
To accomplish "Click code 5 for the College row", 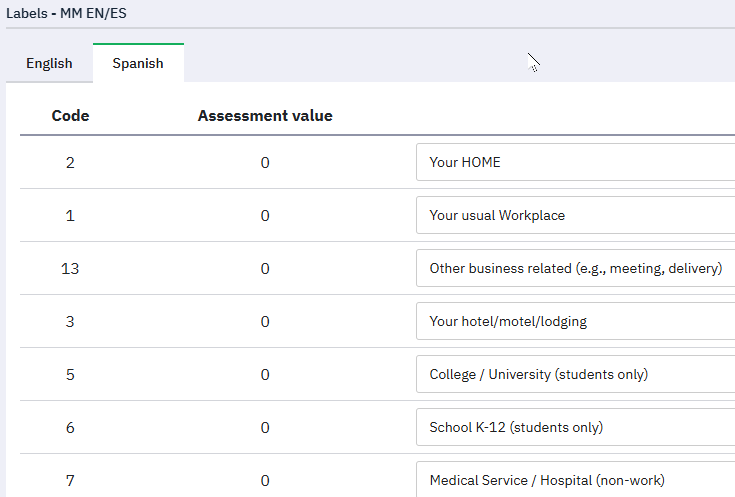I will click(x=70, y=374).
